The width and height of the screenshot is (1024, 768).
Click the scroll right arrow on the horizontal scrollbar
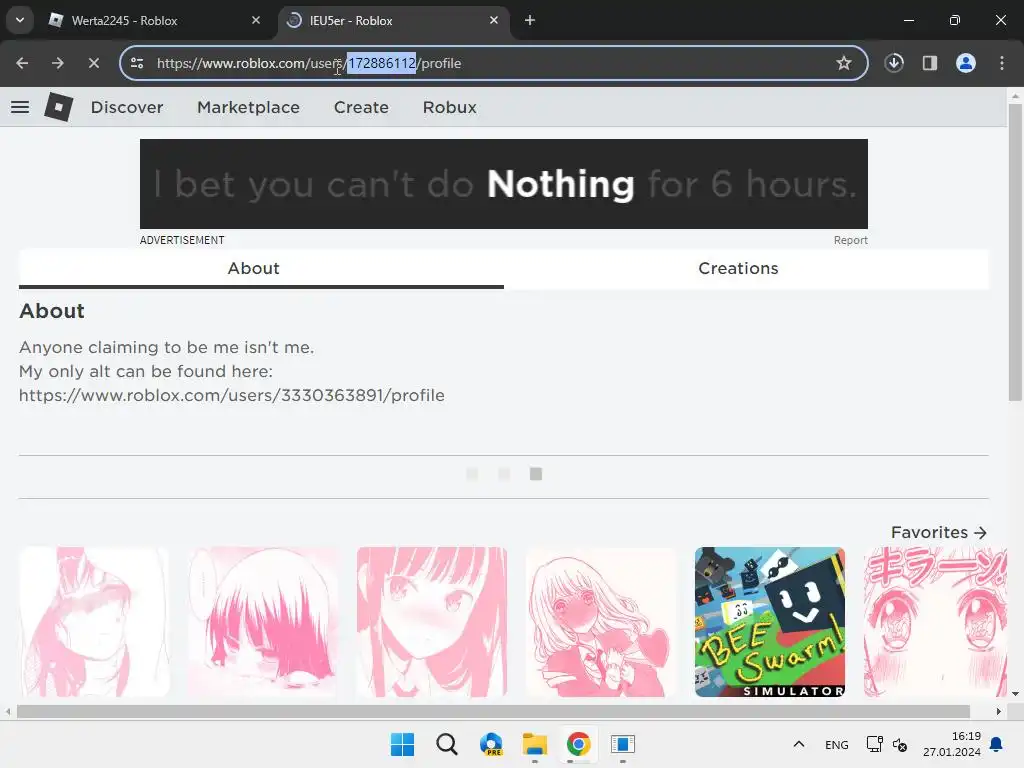click(x=998, y=711)
